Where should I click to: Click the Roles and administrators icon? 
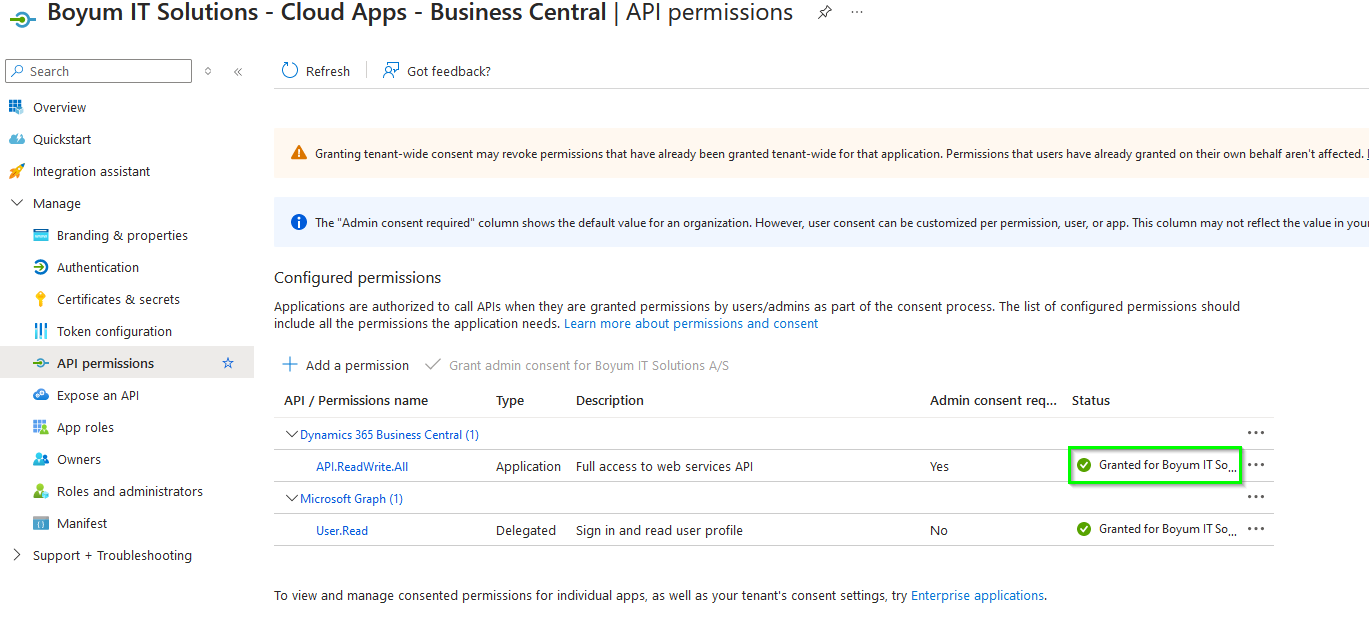coord(41,491)
